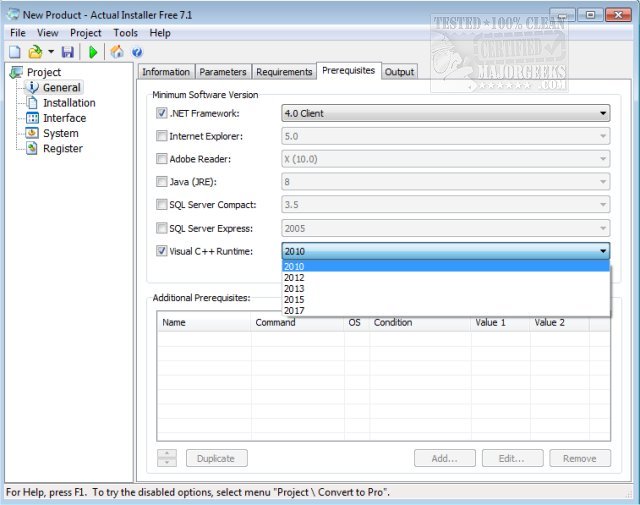
Task: Choose 2015 from the Visual C++ list
Action: (294, 300)
